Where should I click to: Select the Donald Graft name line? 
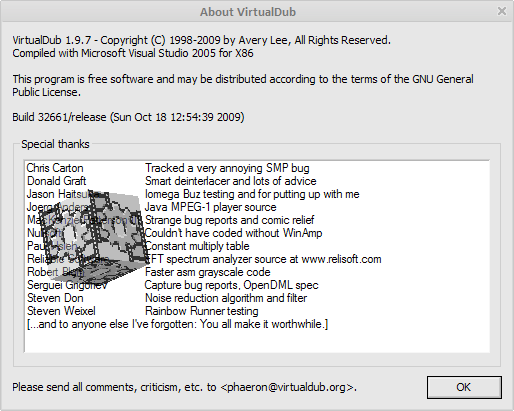tap(57, 181)
